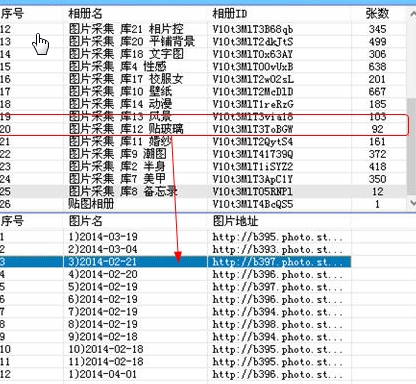Select image 10)2014-02-18
Screen dimensions: 416x384
pos(106,349)
